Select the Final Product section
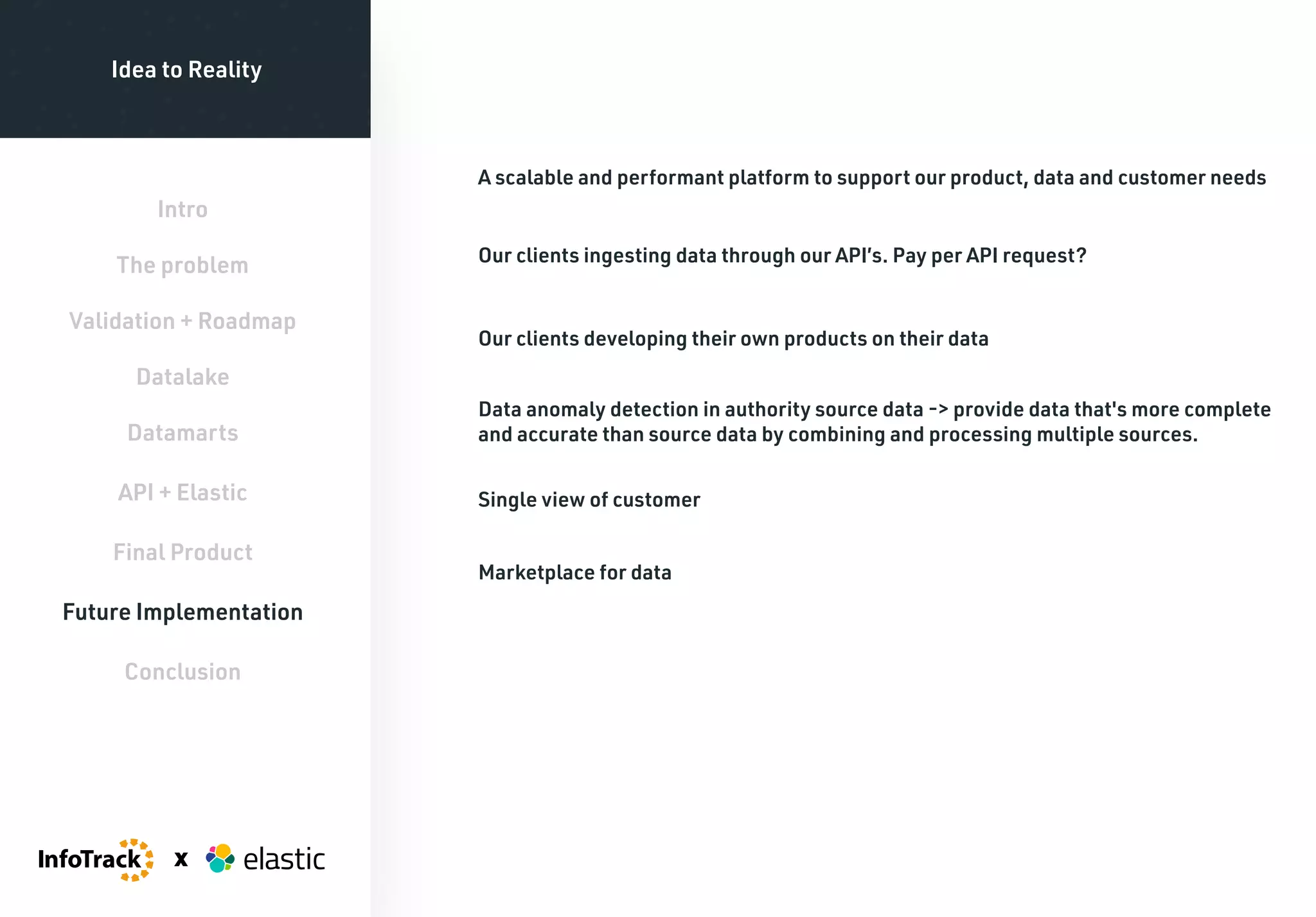 [x=182, y=553]
